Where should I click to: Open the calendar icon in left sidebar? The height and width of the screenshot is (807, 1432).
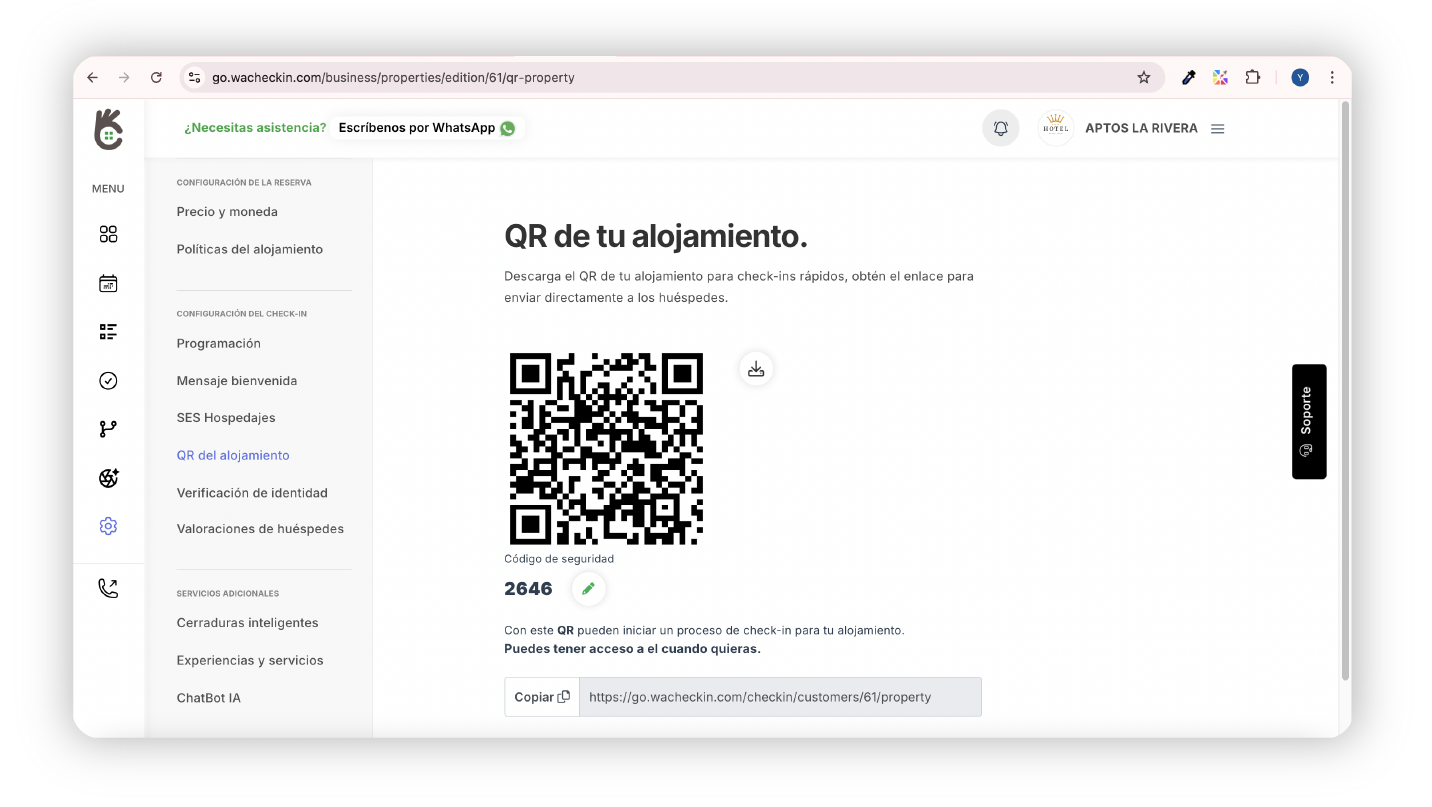click(108, 284)
